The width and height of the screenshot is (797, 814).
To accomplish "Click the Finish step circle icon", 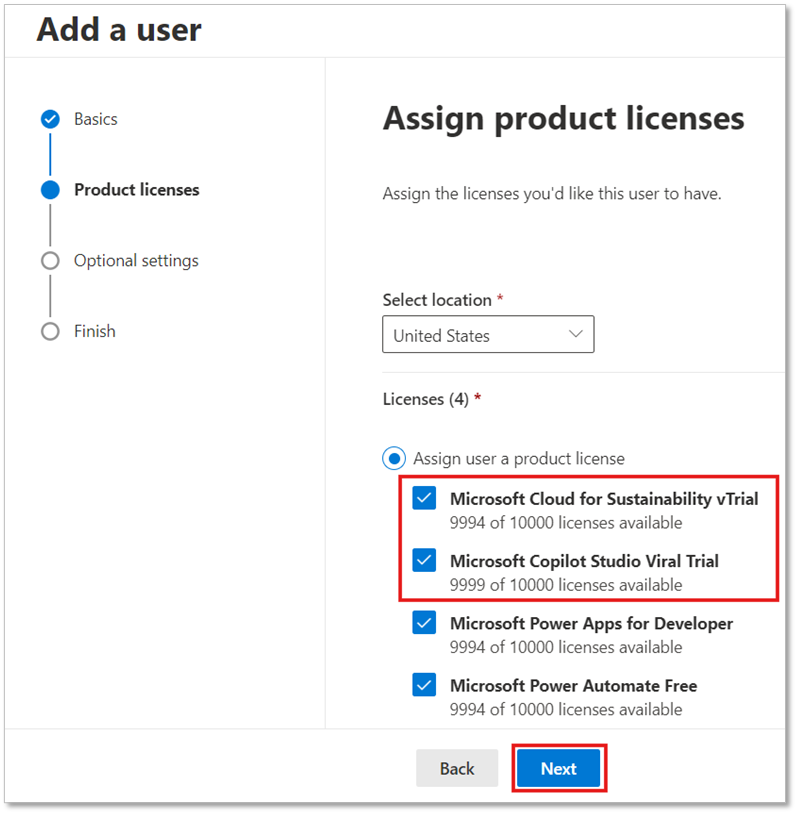I will coord(50,331).
